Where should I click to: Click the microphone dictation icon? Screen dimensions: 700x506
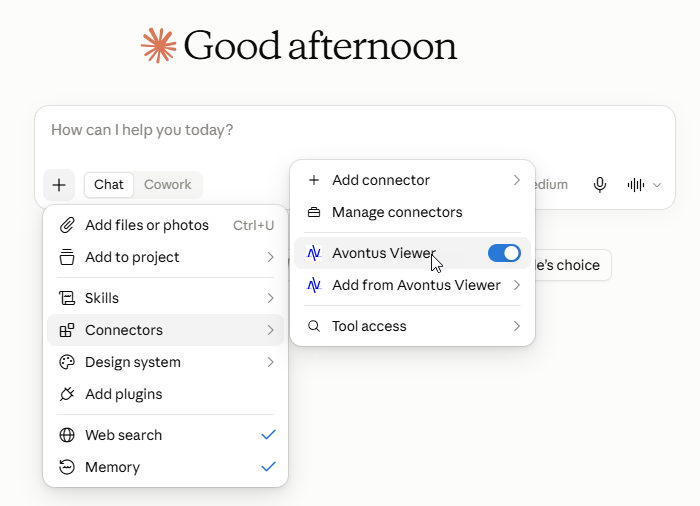pyautogui.click(x=600, y=185)
